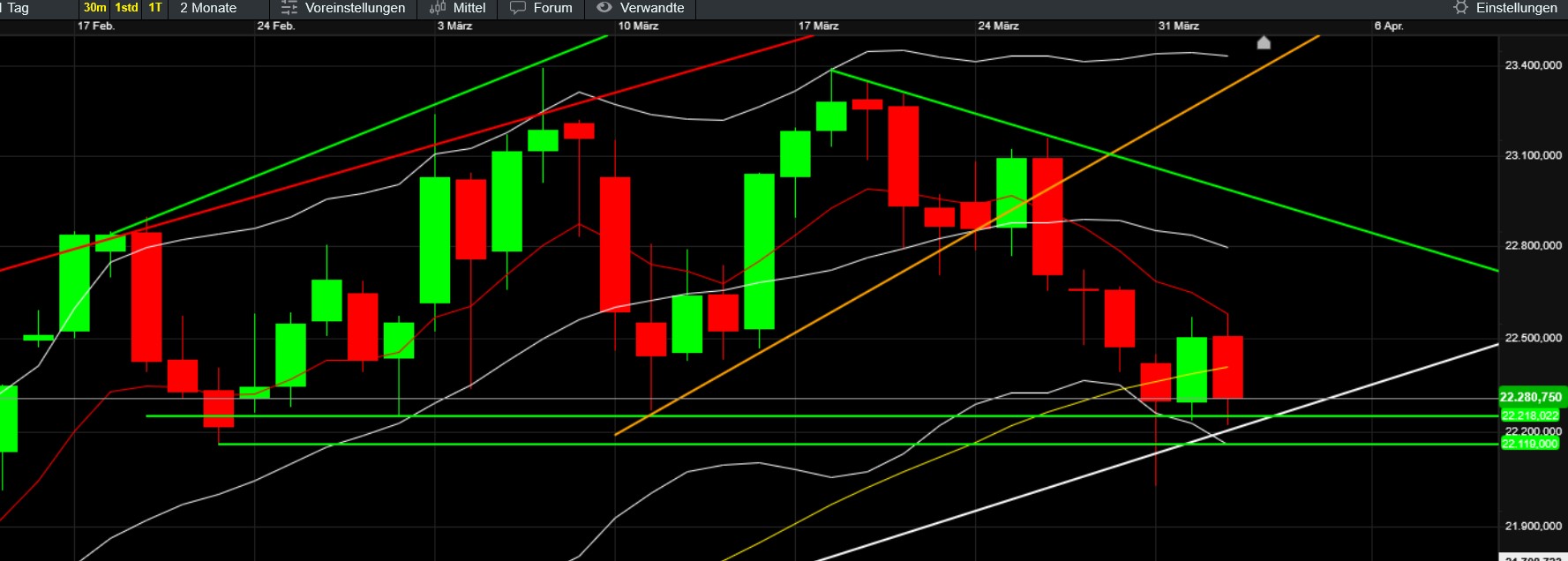The height and width of the screenshot is (561, 1568).
Task: Click the 3 März date label
Action: [455, 26]
